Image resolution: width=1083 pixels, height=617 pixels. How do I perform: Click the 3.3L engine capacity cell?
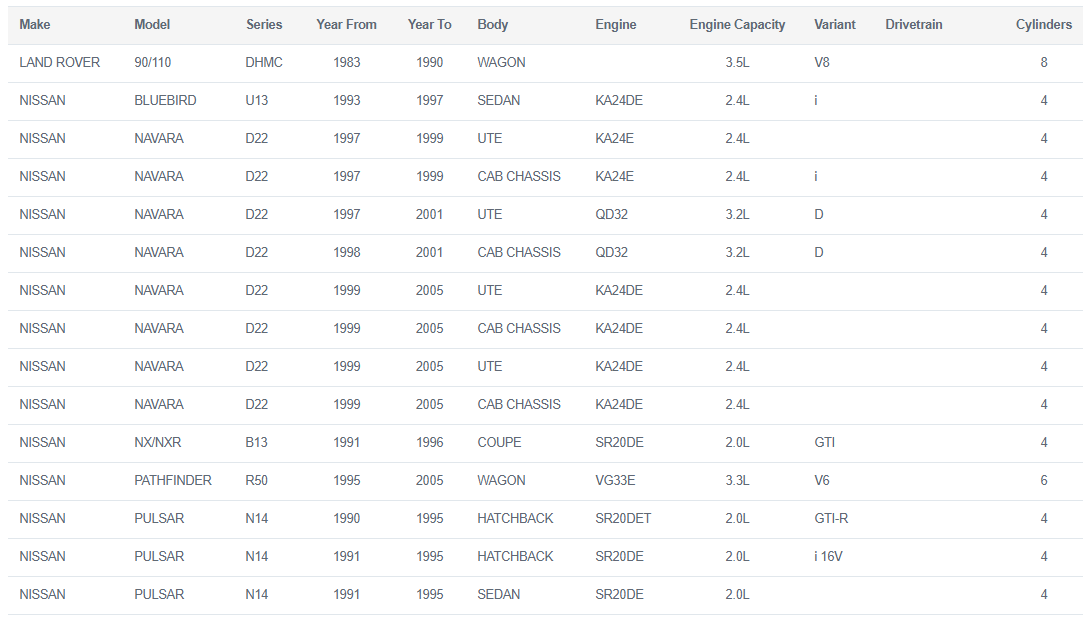(x=737, y=480)
